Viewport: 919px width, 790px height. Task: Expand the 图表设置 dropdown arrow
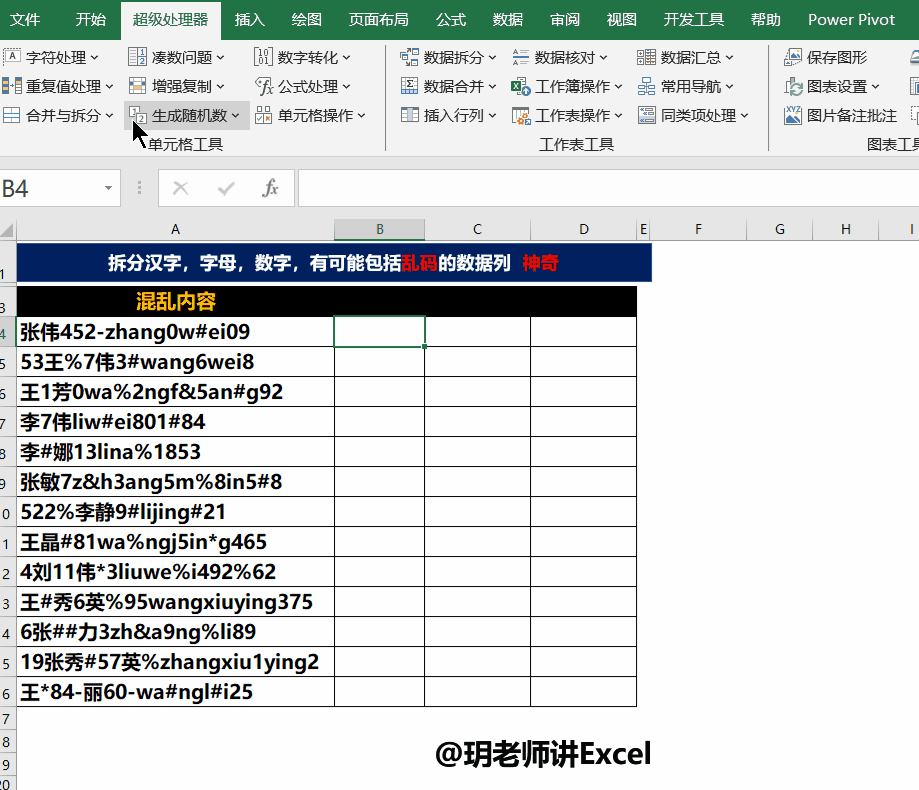click(x=875, y=87)
